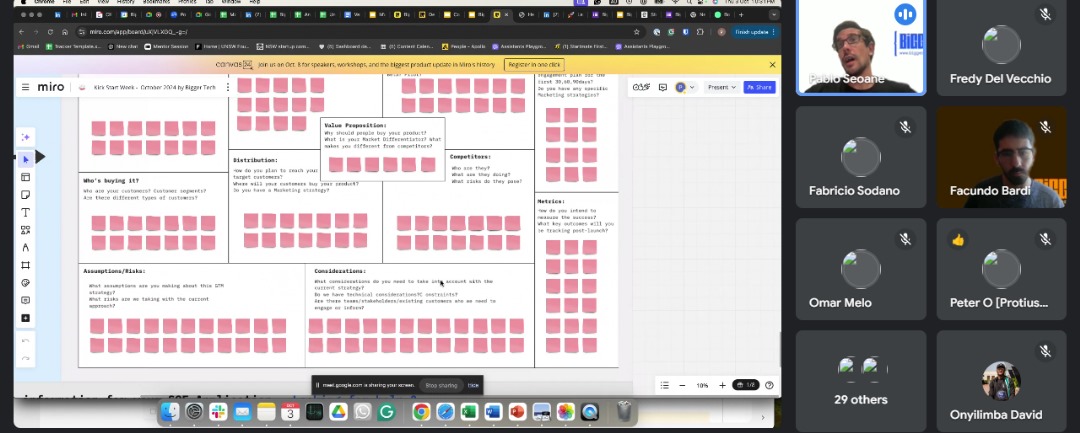The image size is (1080, 433).
Task: Open Slack from the dock
Action: [x=218, y=412]
